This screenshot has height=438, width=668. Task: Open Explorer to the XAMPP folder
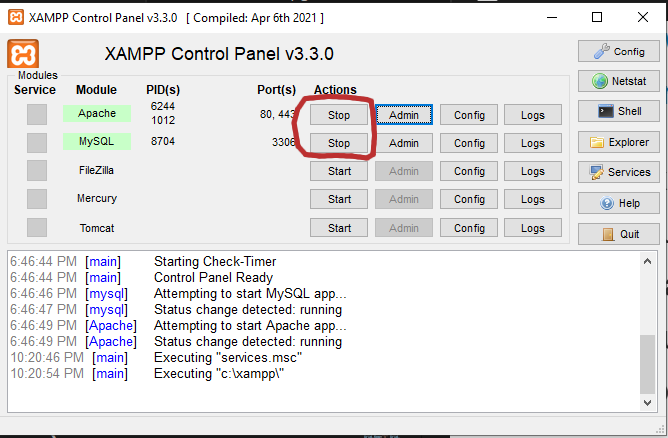click(618, 142)
